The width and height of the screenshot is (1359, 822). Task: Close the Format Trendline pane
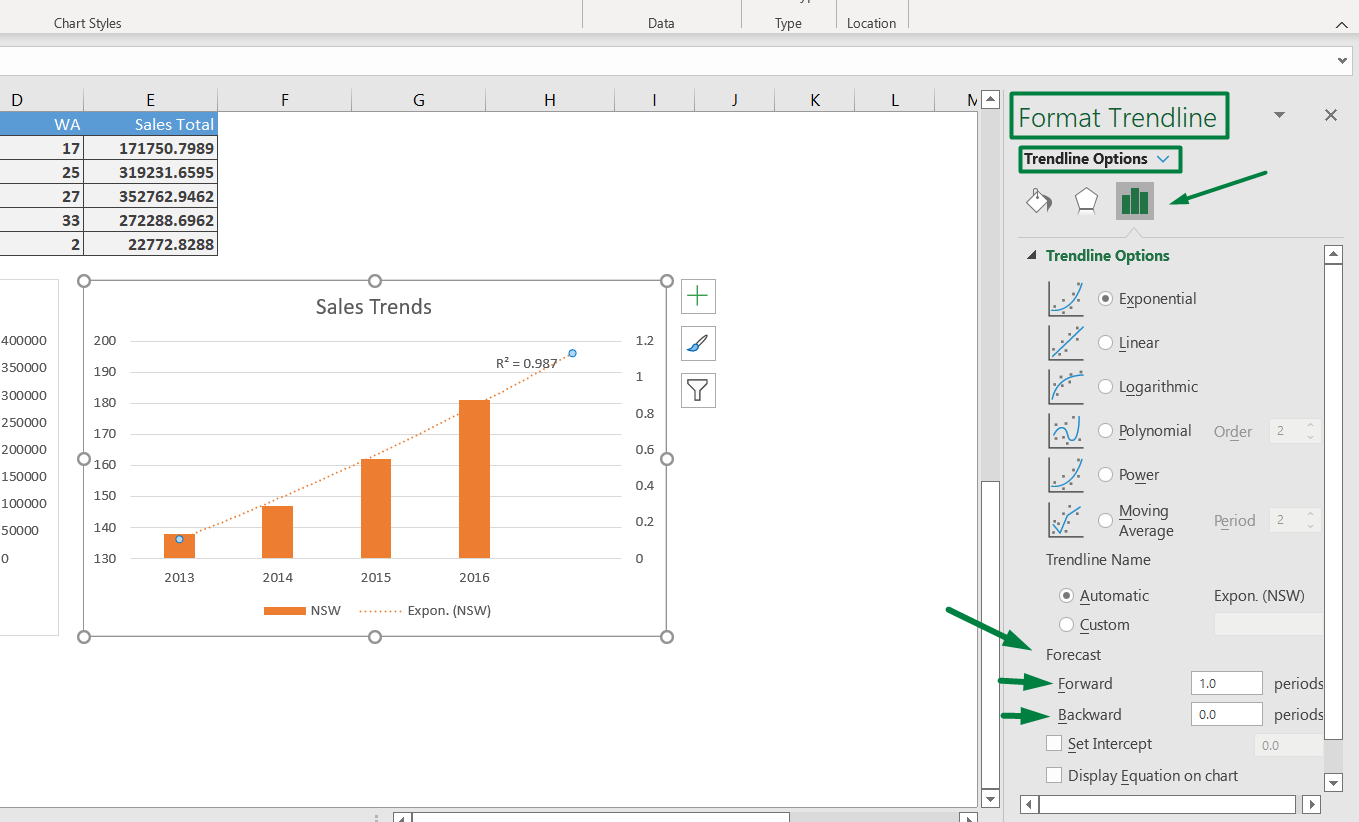[x=1330, y=115]
